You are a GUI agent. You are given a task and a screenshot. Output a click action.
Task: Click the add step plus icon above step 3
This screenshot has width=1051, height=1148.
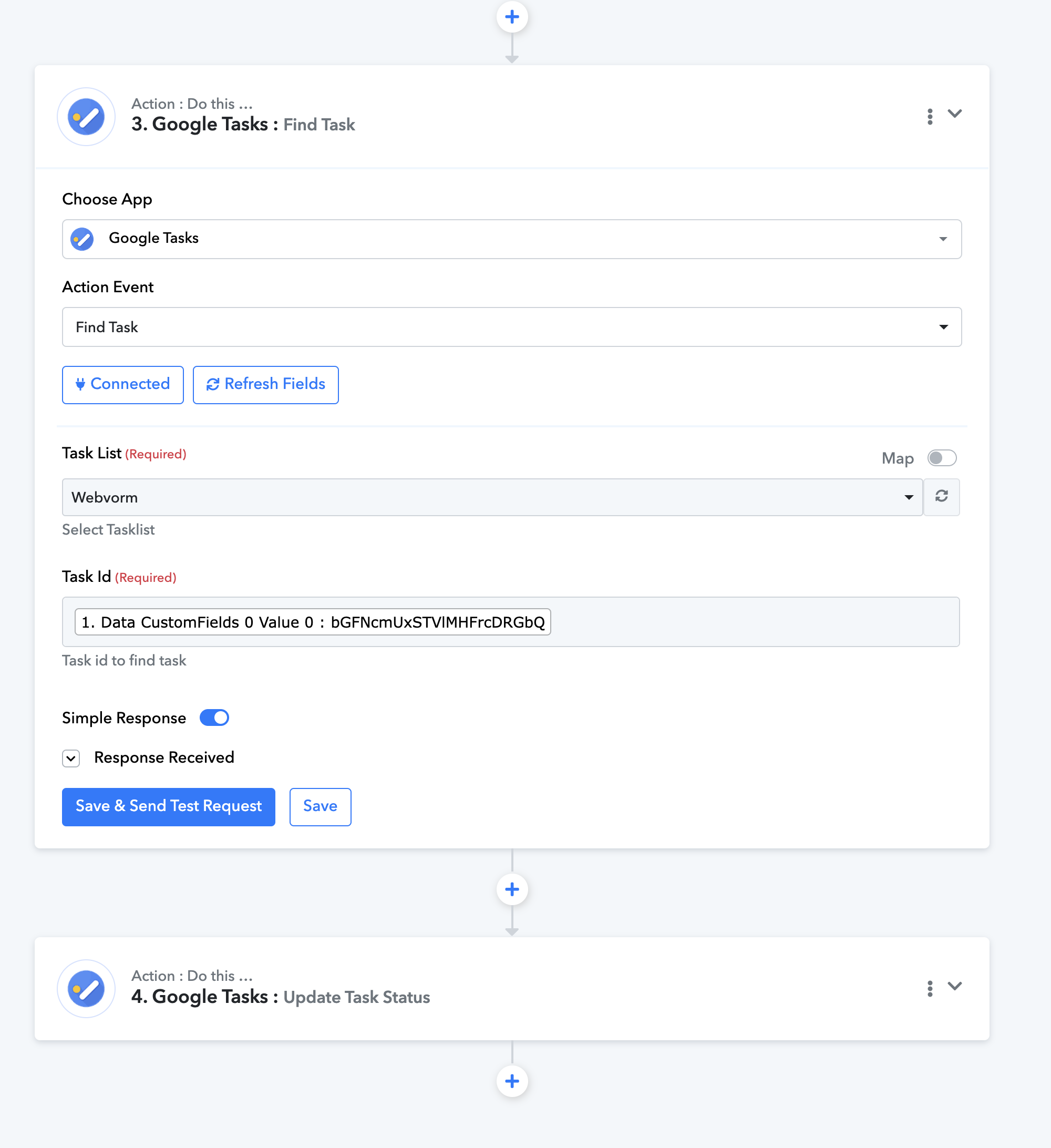(512, 17)
